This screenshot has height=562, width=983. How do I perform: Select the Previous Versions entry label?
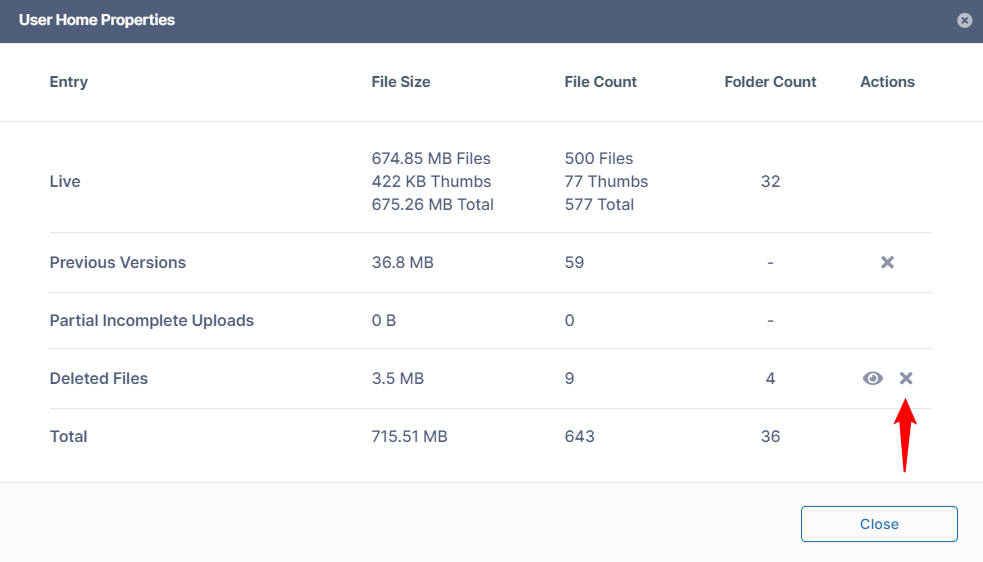point(118,263)
